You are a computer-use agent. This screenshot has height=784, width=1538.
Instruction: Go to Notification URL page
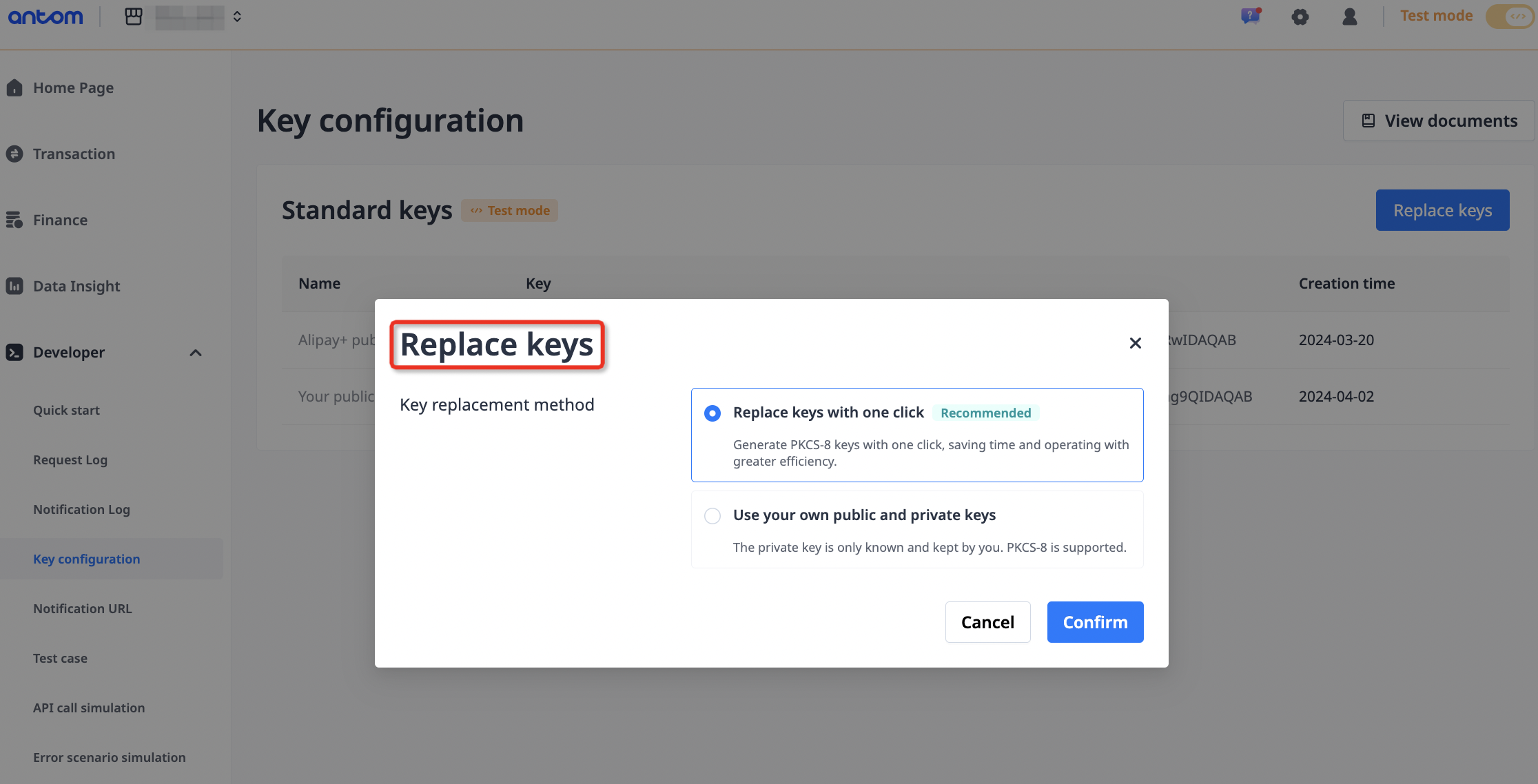83,608
